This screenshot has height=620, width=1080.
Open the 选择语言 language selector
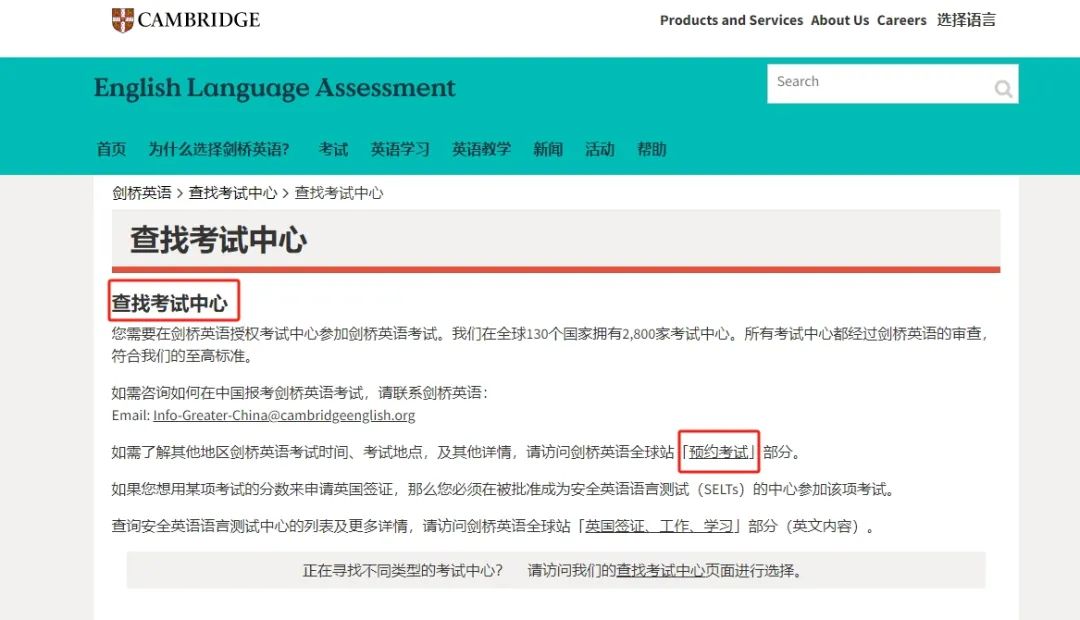coord(966,20)
